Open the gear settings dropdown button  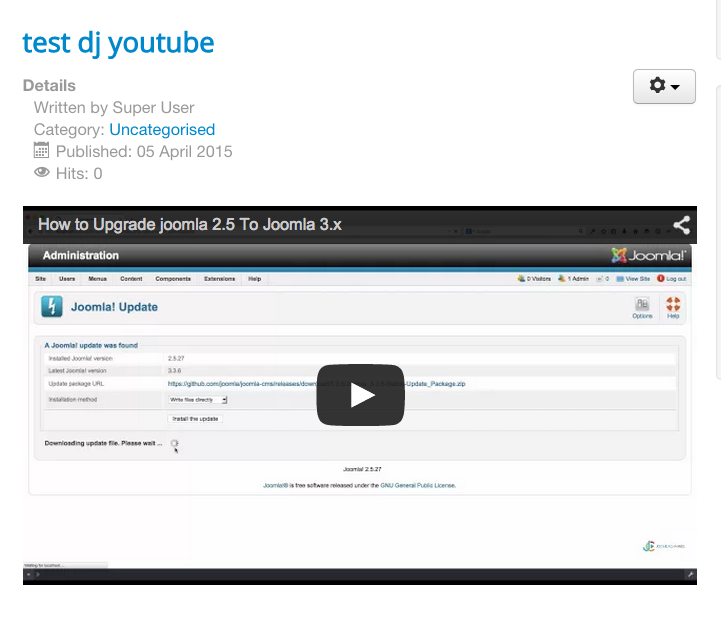[x=664, y=86]
